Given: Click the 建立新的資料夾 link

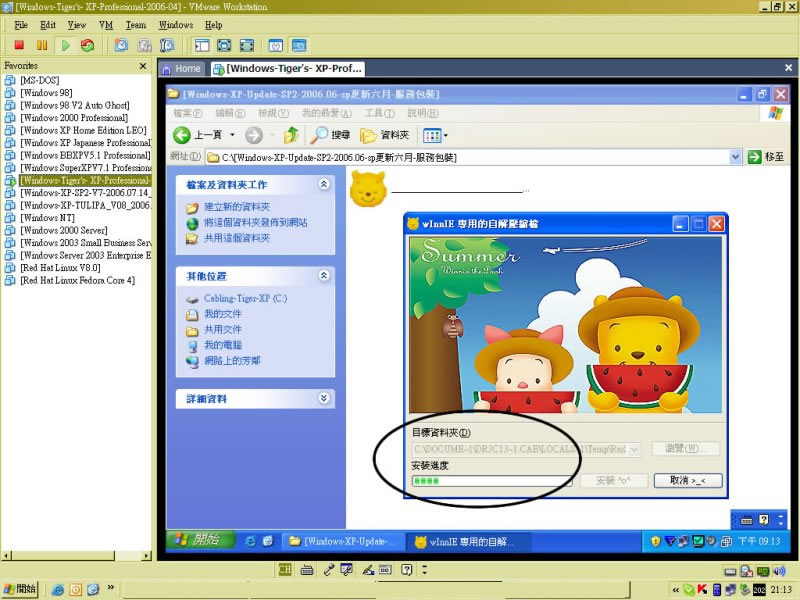Looking at the screenshot, I should [x=237, y=207].
